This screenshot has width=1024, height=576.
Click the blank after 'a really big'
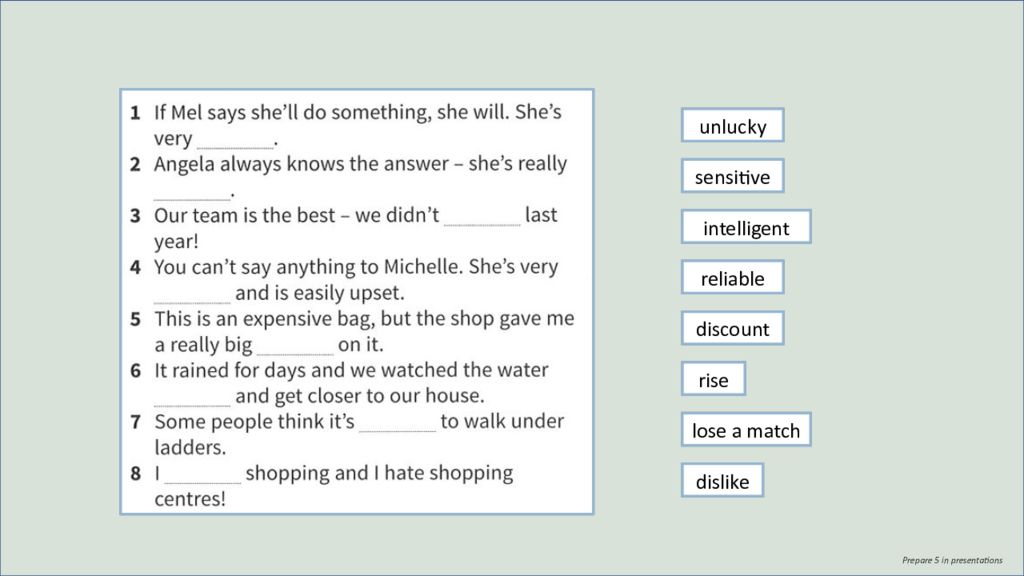click(295, 348)
